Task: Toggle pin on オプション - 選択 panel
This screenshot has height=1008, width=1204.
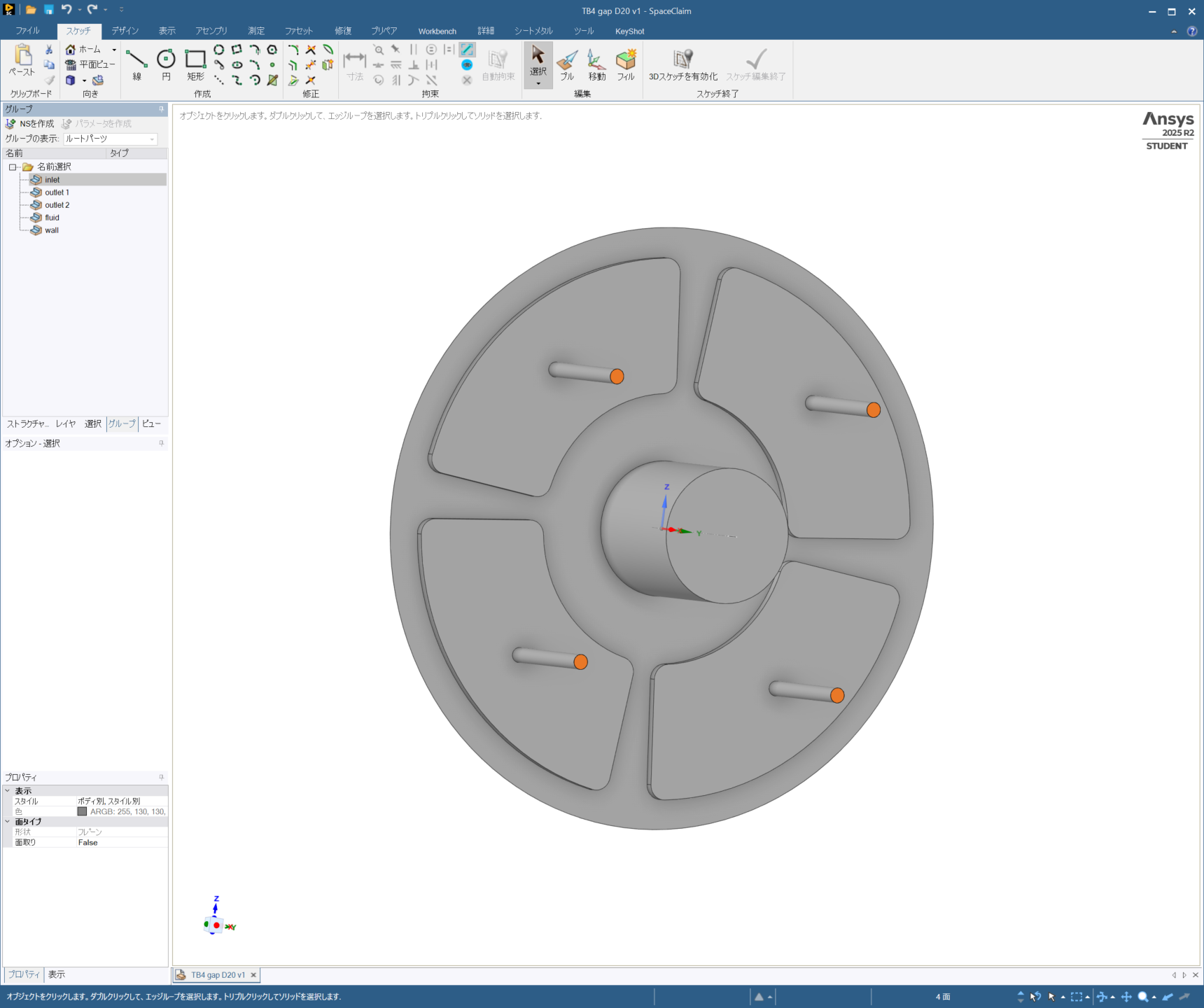Action: pyautogui.click(x=161, y=443)
